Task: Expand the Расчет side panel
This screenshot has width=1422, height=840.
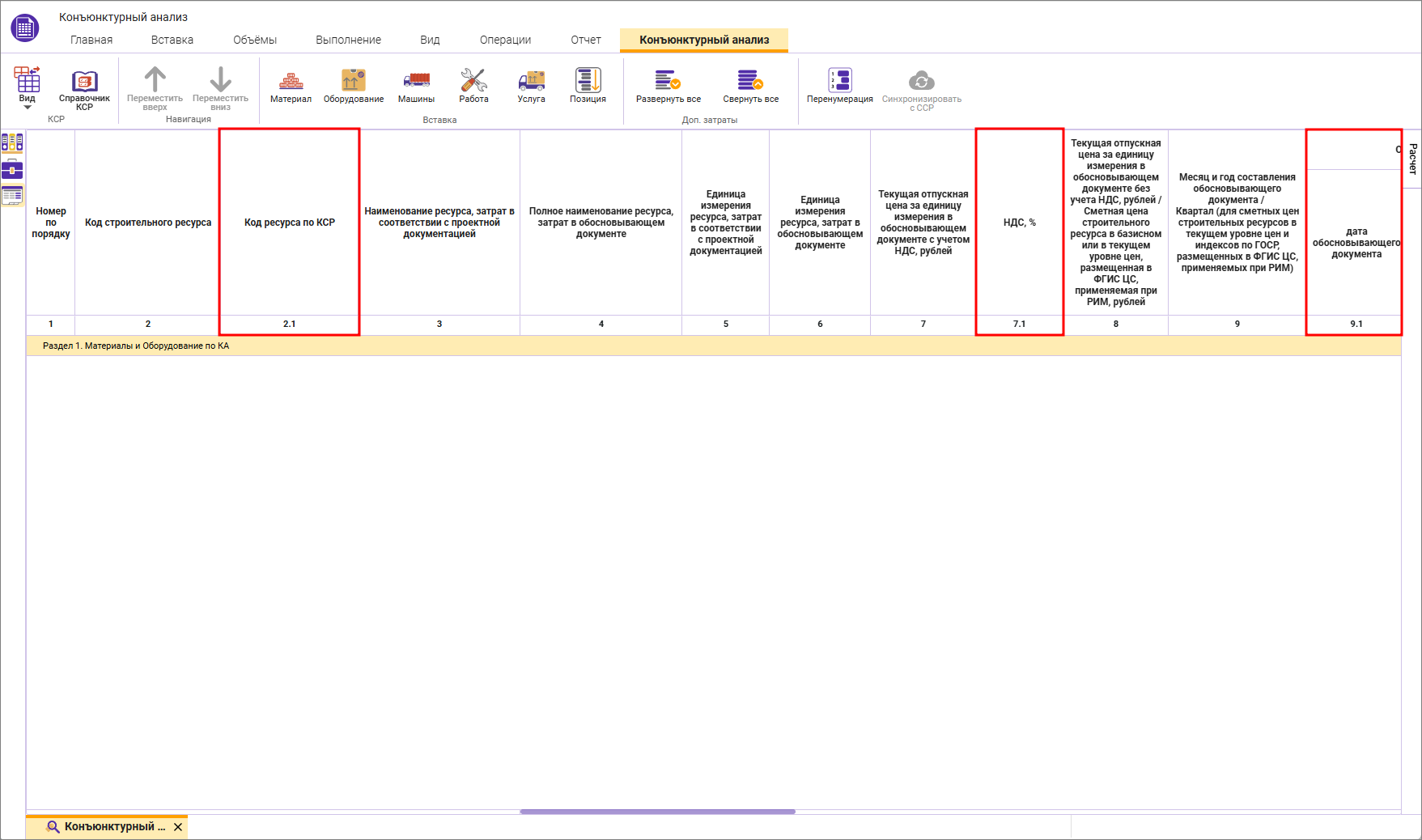Action: [x=1412, y=159]
